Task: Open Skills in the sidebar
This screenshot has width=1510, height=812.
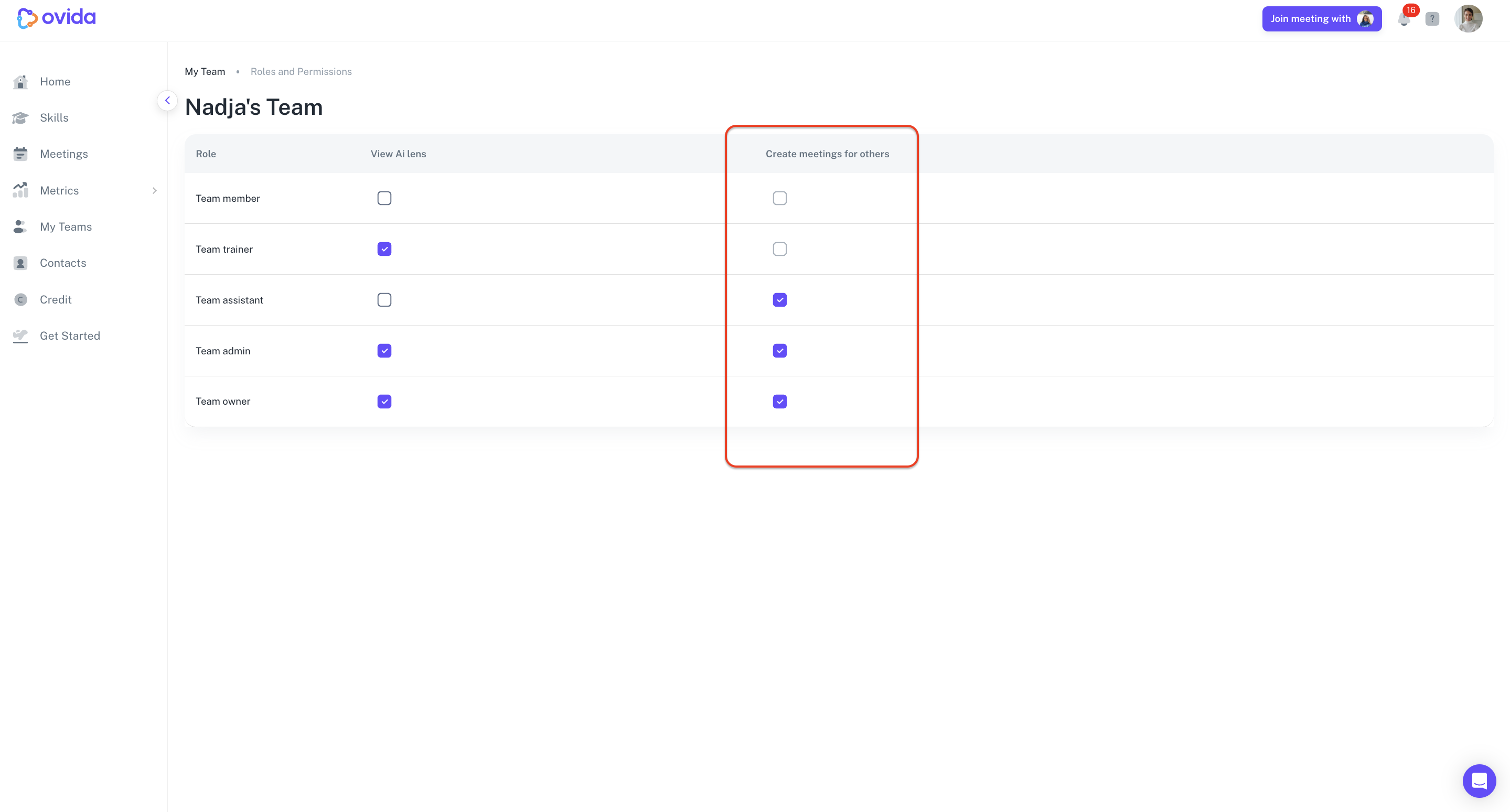Action: pyautogui.click(x=54, y=118)
